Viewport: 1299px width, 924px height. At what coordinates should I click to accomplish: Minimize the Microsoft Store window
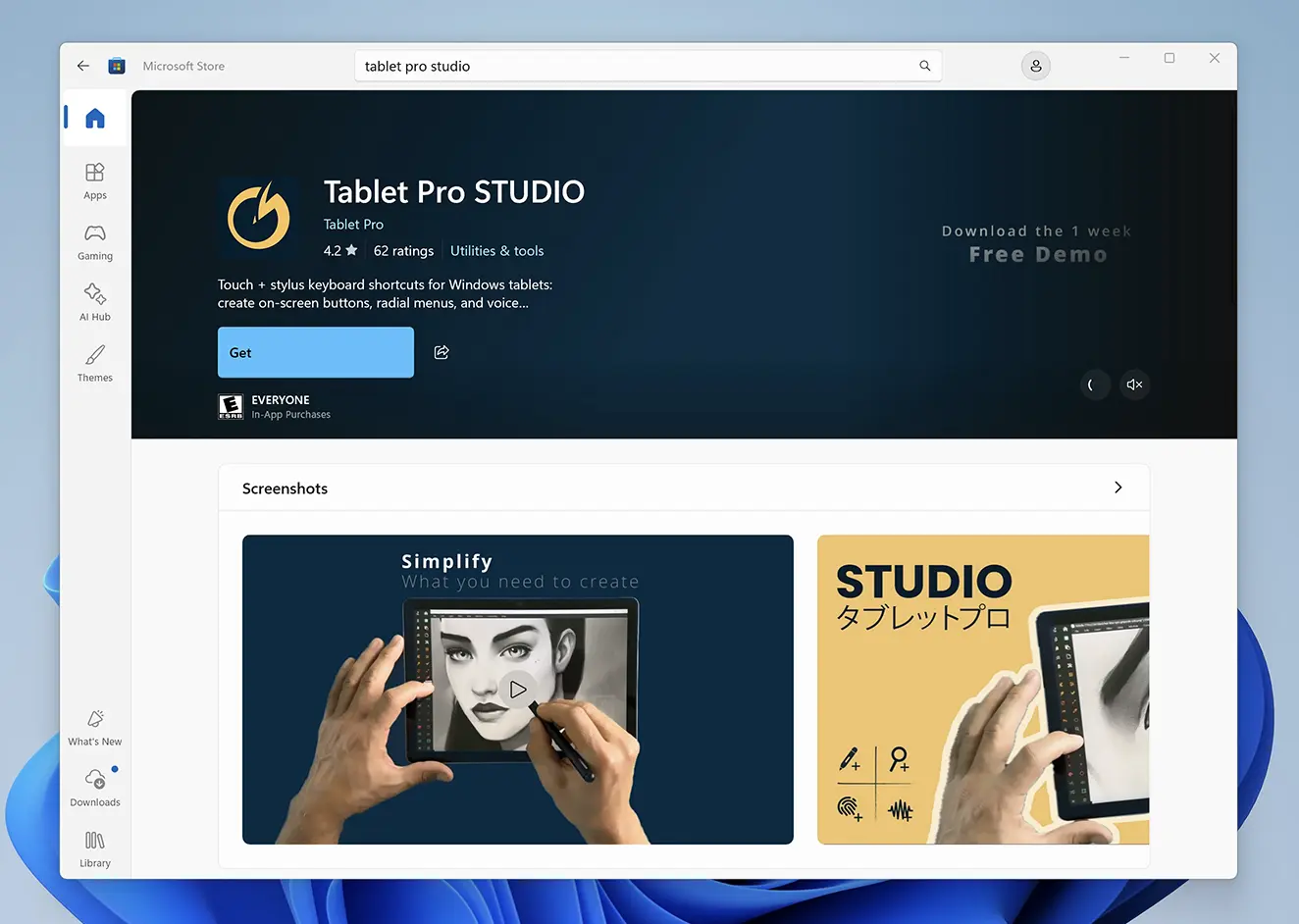coord(1124,58)
